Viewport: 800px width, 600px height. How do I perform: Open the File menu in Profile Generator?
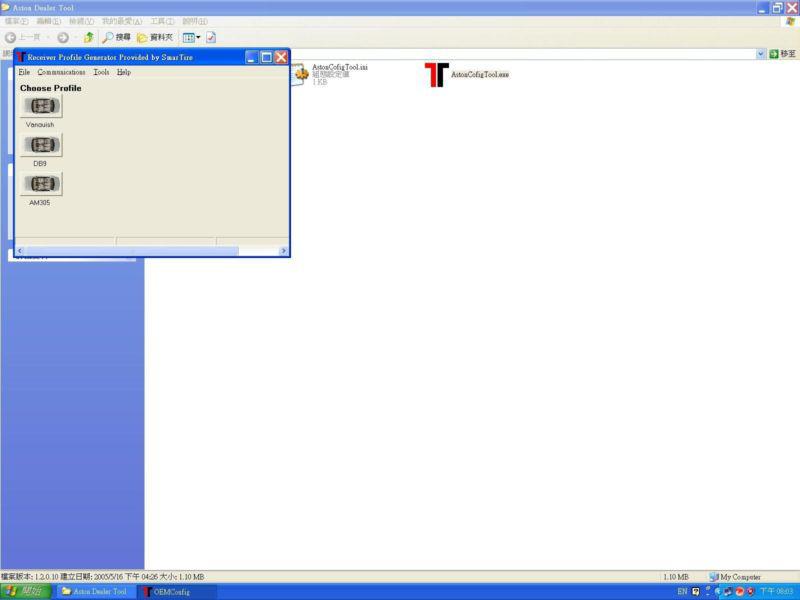point(24,72)
